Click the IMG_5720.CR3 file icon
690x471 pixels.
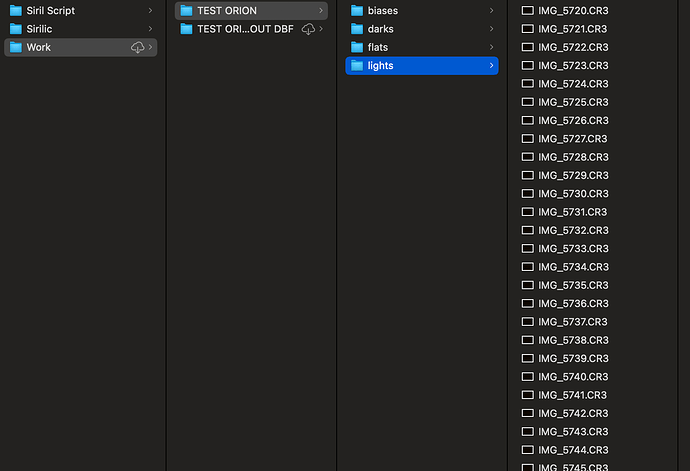(528, 10)
